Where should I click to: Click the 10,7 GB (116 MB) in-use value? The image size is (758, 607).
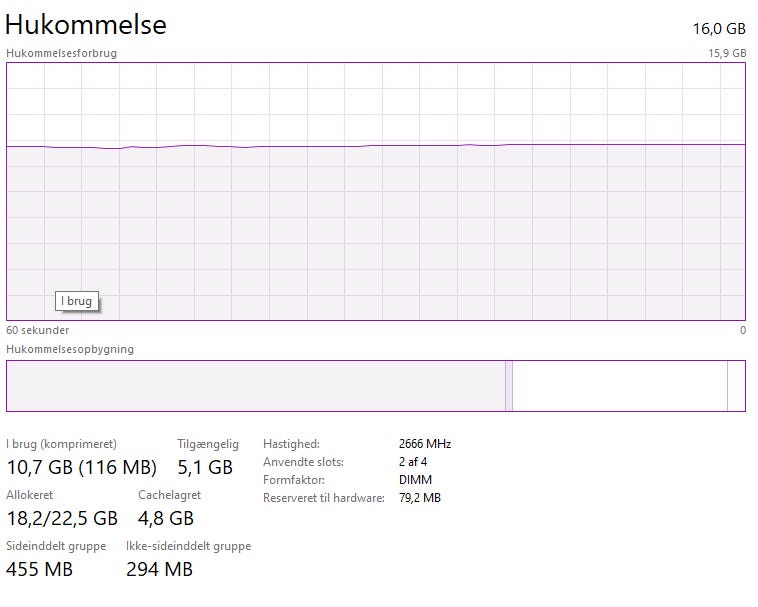click(x=81, y=467)
